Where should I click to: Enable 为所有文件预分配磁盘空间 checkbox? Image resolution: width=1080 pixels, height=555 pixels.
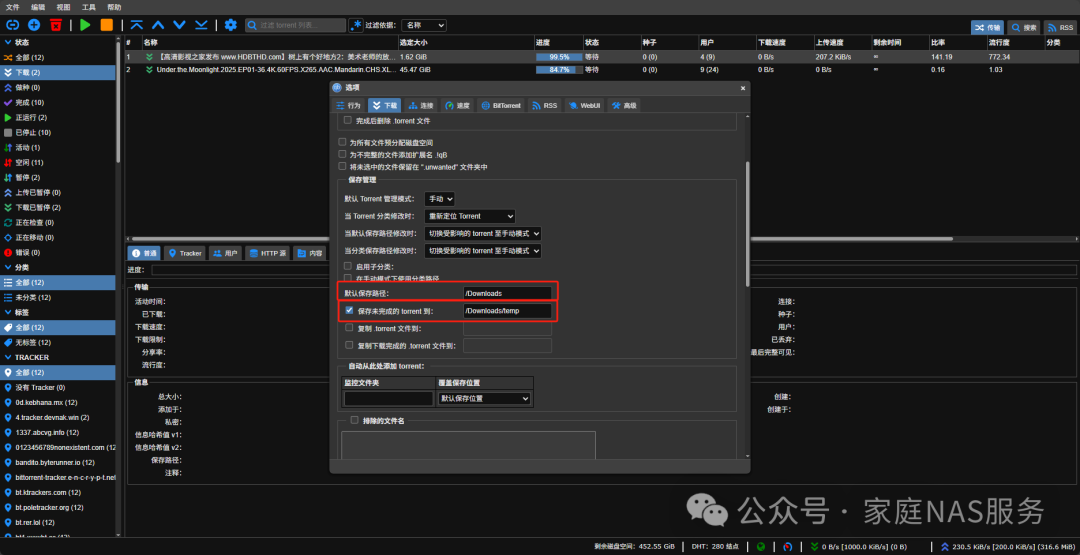coord(342,142)
